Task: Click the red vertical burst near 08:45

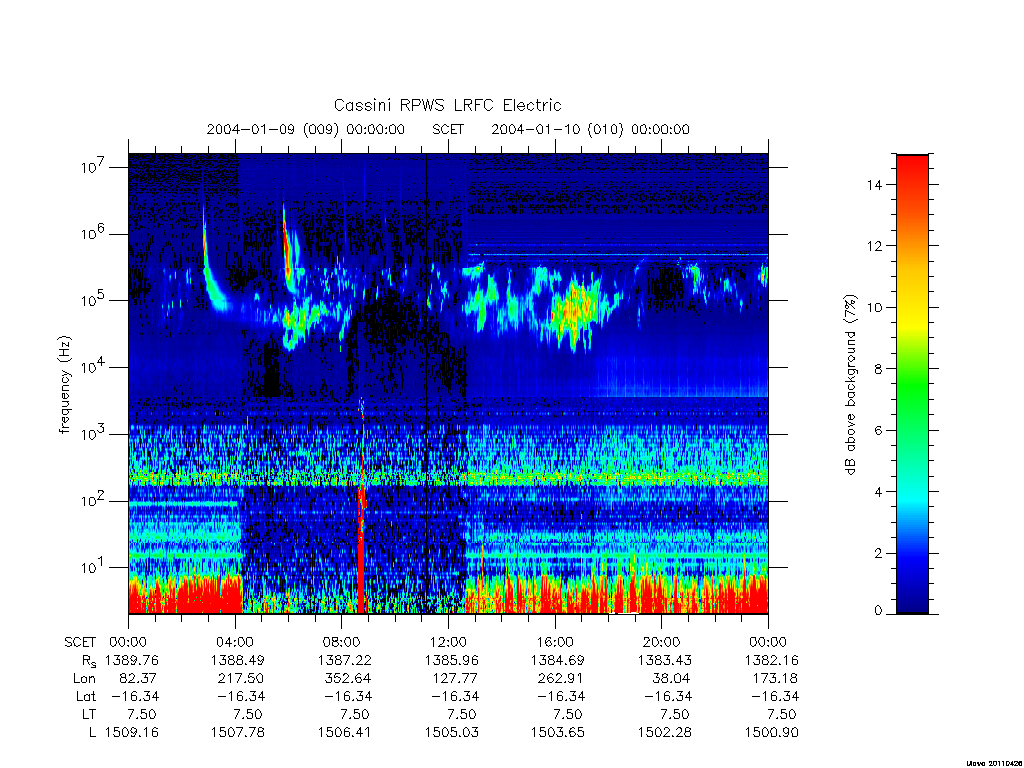Action: (360, 549)
